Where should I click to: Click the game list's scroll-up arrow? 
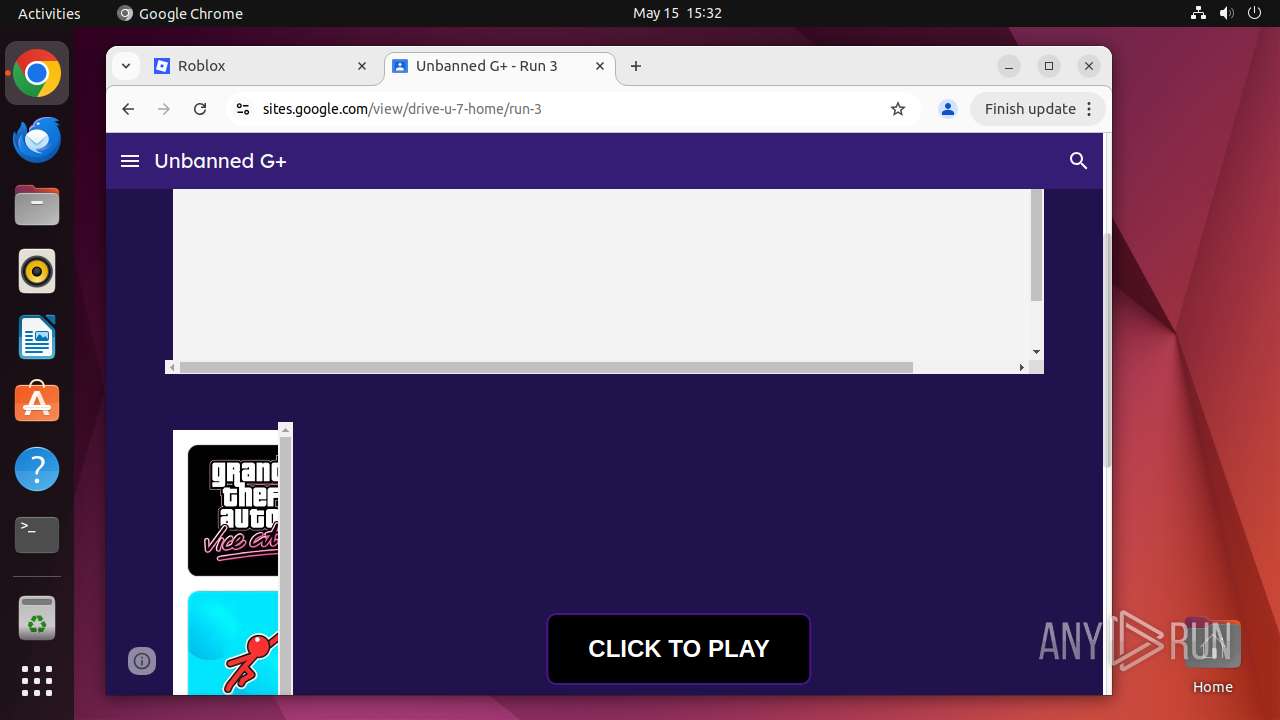pyautogui.click(x=286, y=430)
